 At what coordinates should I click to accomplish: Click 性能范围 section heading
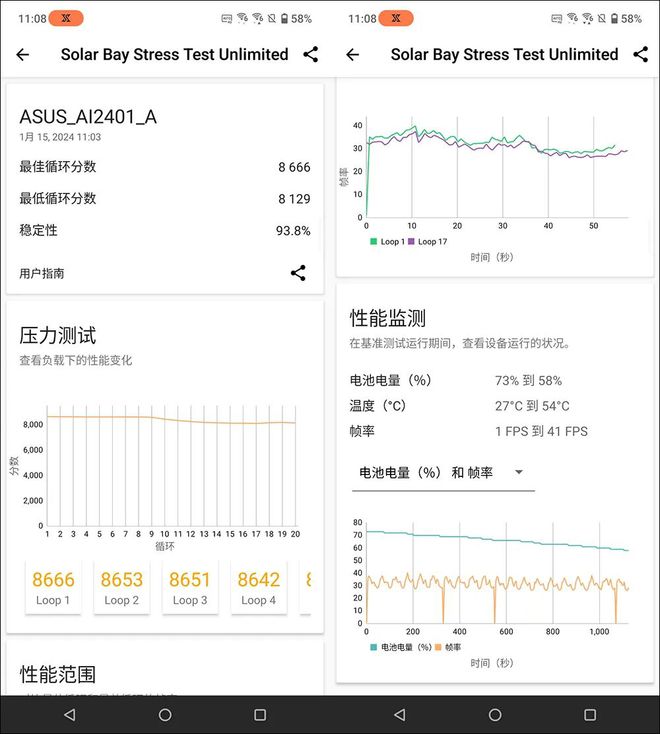click(58, 675)
